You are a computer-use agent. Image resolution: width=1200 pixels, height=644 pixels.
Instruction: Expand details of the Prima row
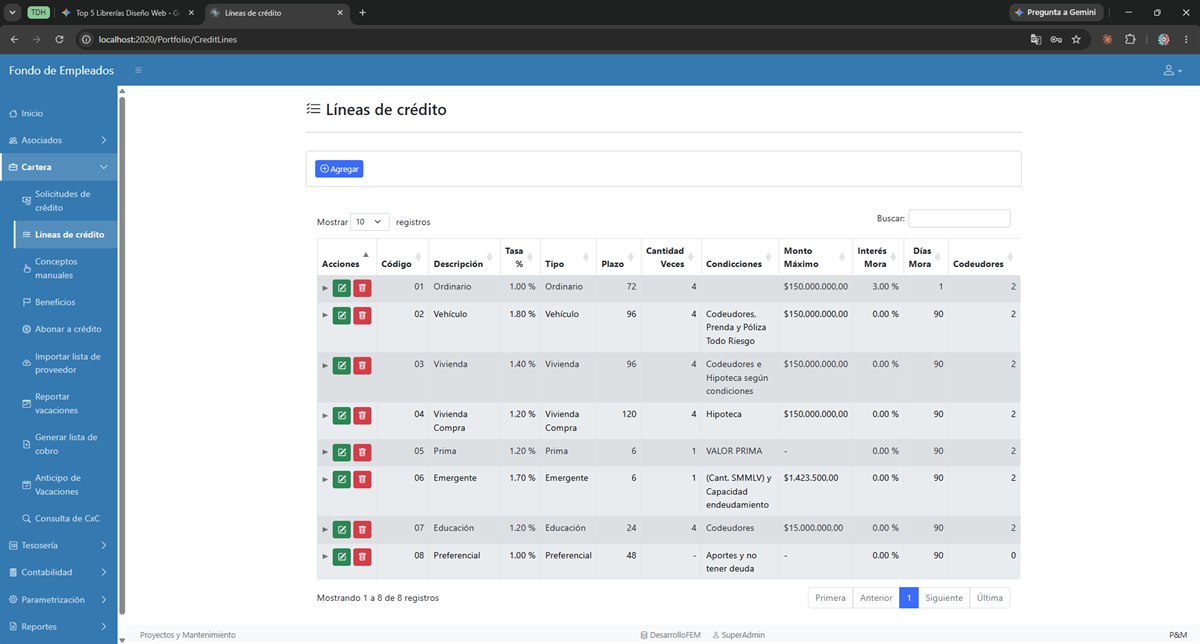coord(324,452)
